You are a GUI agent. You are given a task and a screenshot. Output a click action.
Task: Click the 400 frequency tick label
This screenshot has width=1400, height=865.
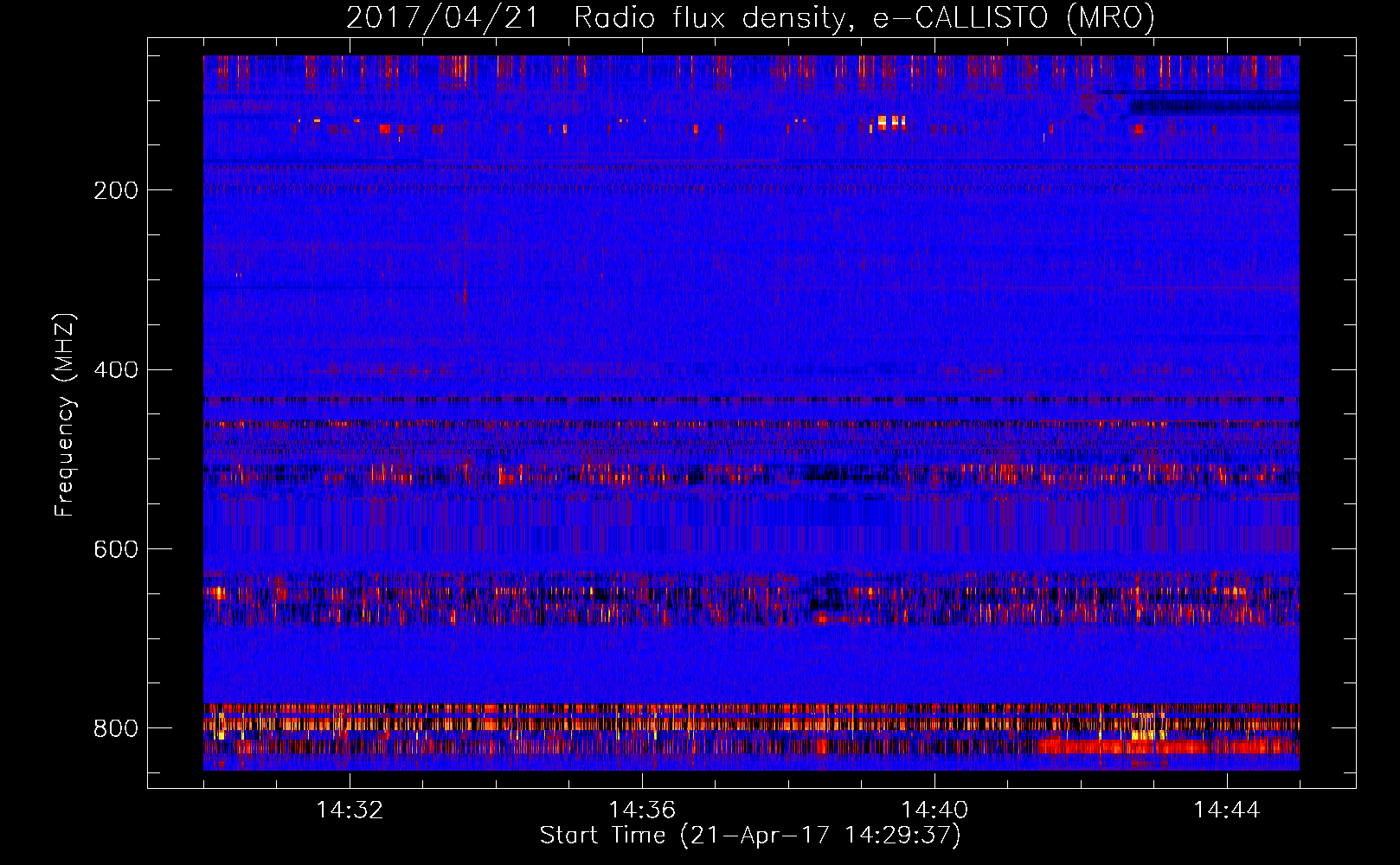coord(116,370)
